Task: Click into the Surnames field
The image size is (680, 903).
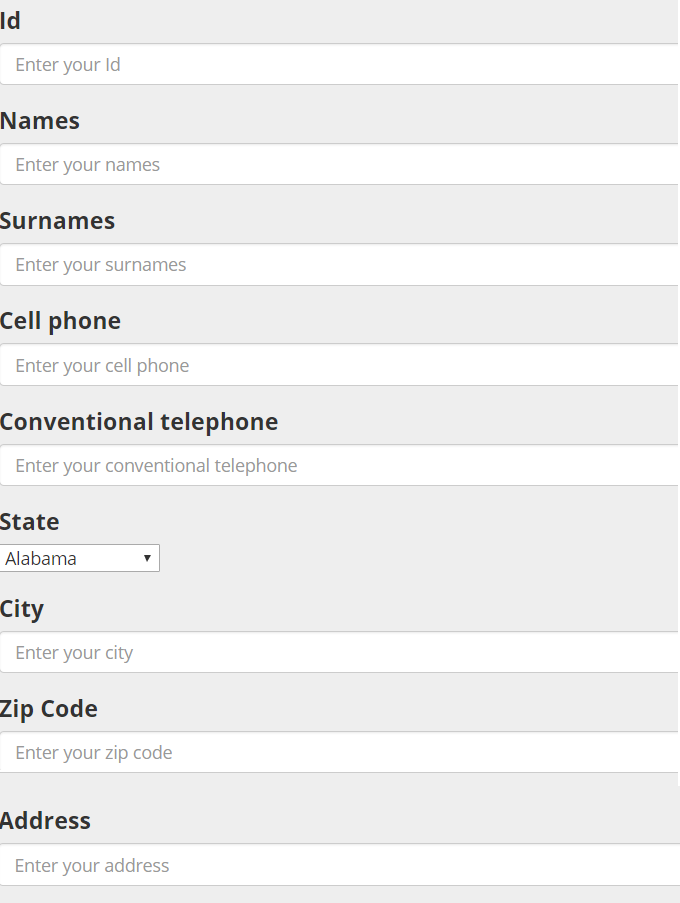Action: pyautogui.click(x=340, y=265)
